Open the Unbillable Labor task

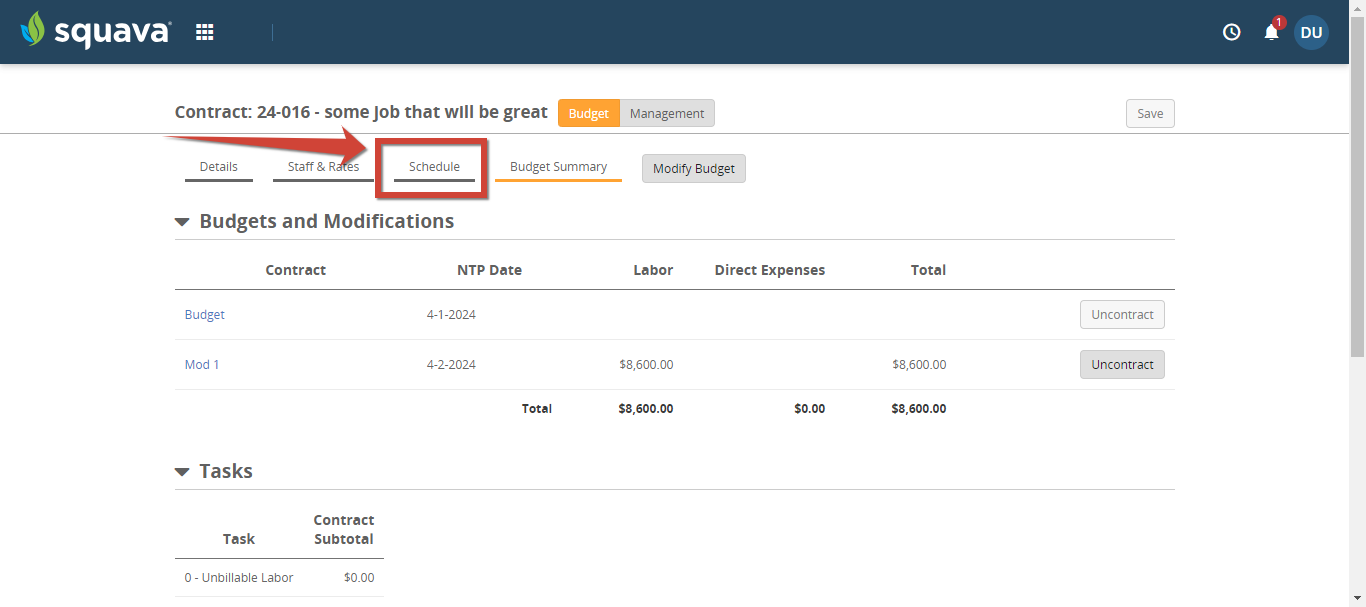(x=239, y=577)
